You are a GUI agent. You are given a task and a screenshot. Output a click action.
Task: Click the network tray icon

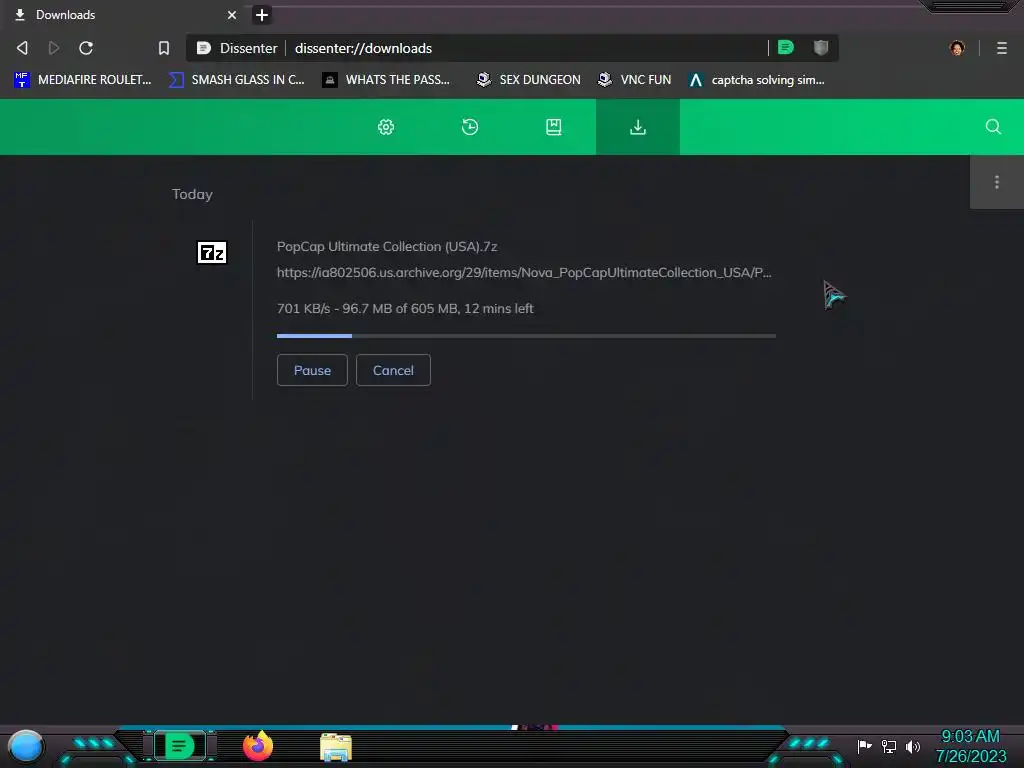click(x=889, y=746)
